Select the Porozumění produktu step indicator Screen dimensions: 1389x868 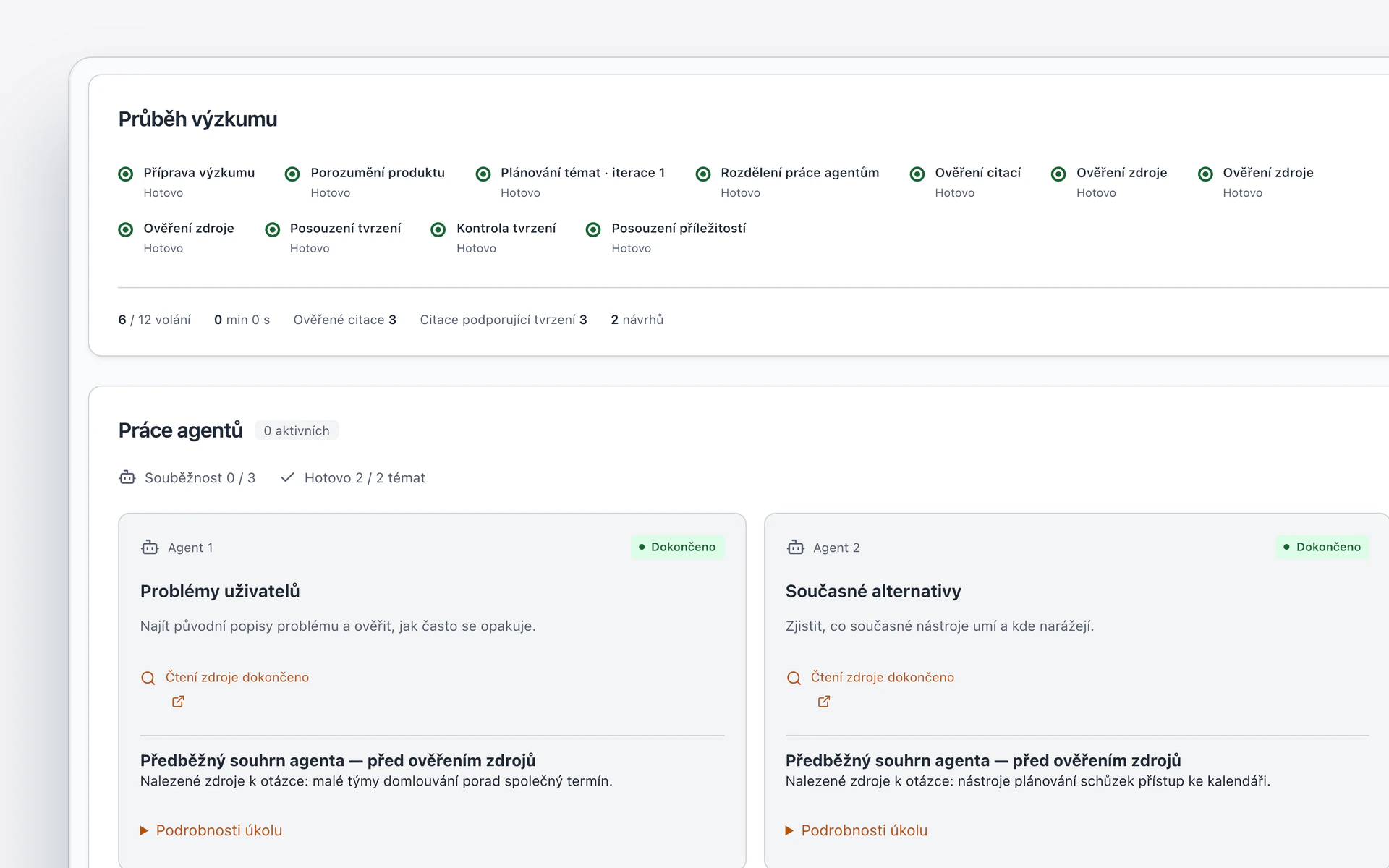click(292, 174)
